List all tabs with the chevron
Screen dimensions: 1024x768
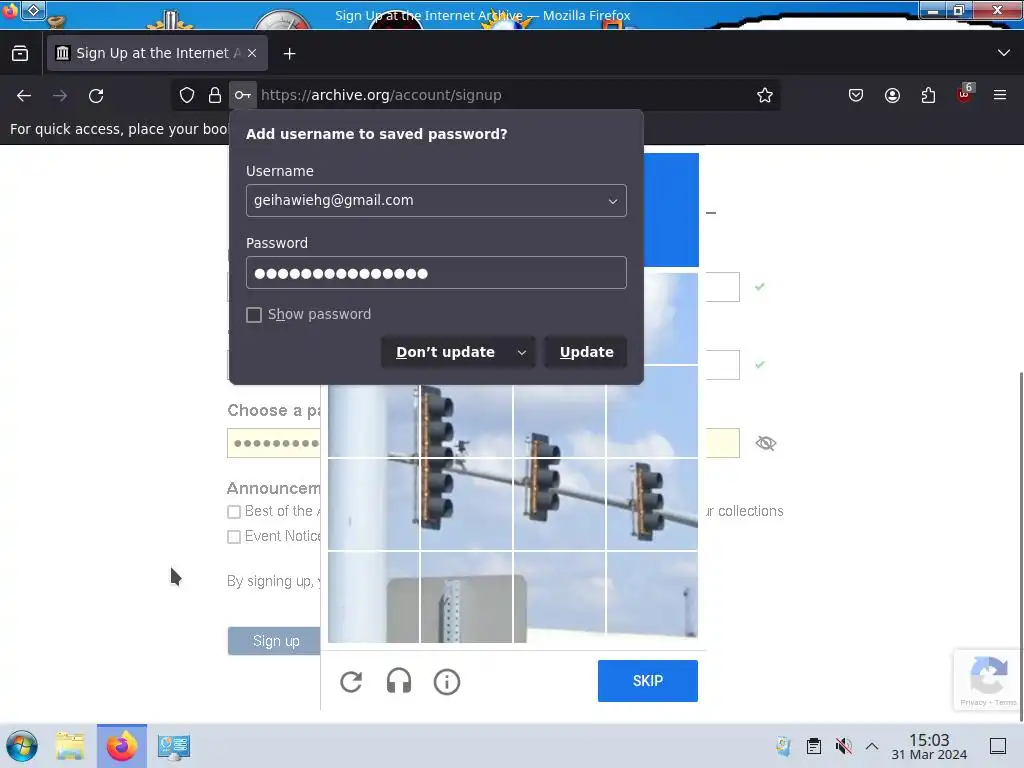[1004, 53]
